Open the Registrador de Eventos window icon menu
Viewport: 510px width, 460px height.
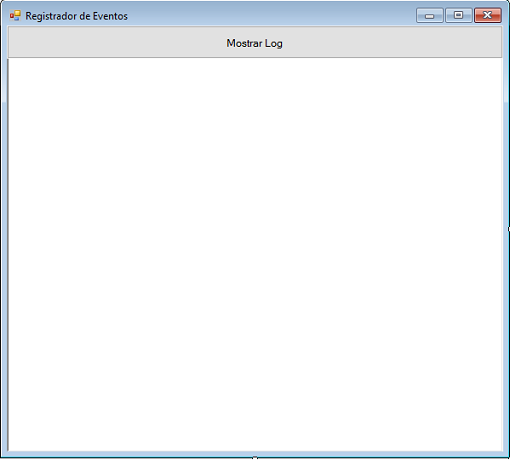(15, 15)
